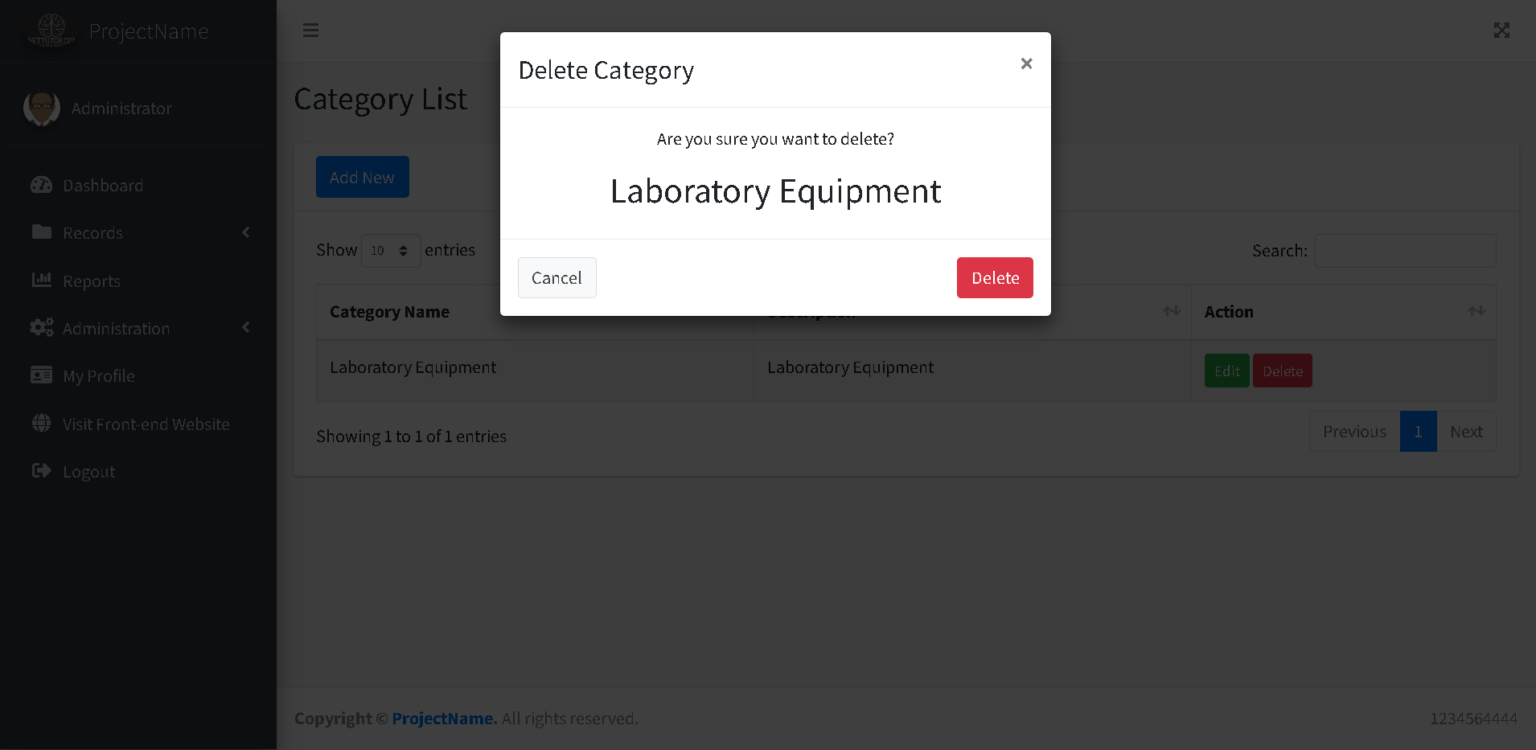Click the Reports chart icon
1536x750 pixels.
41,280
